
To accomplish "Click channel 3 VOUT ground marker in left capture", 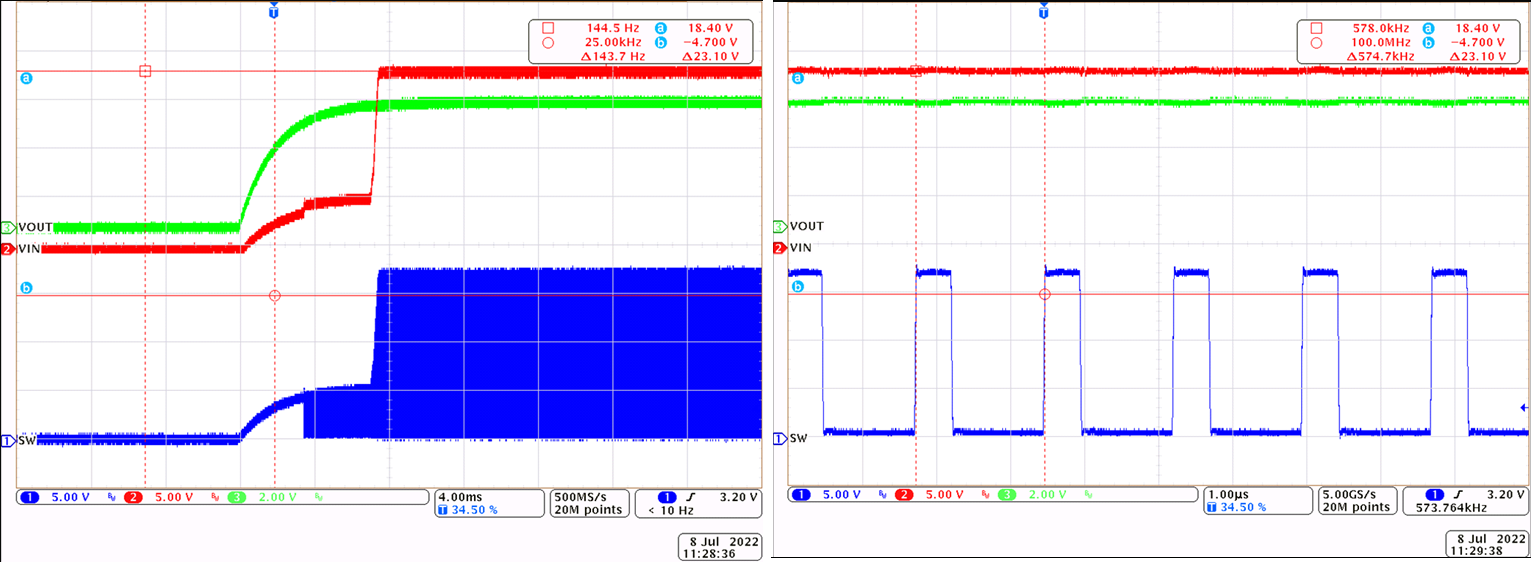I will click(9, 228).
